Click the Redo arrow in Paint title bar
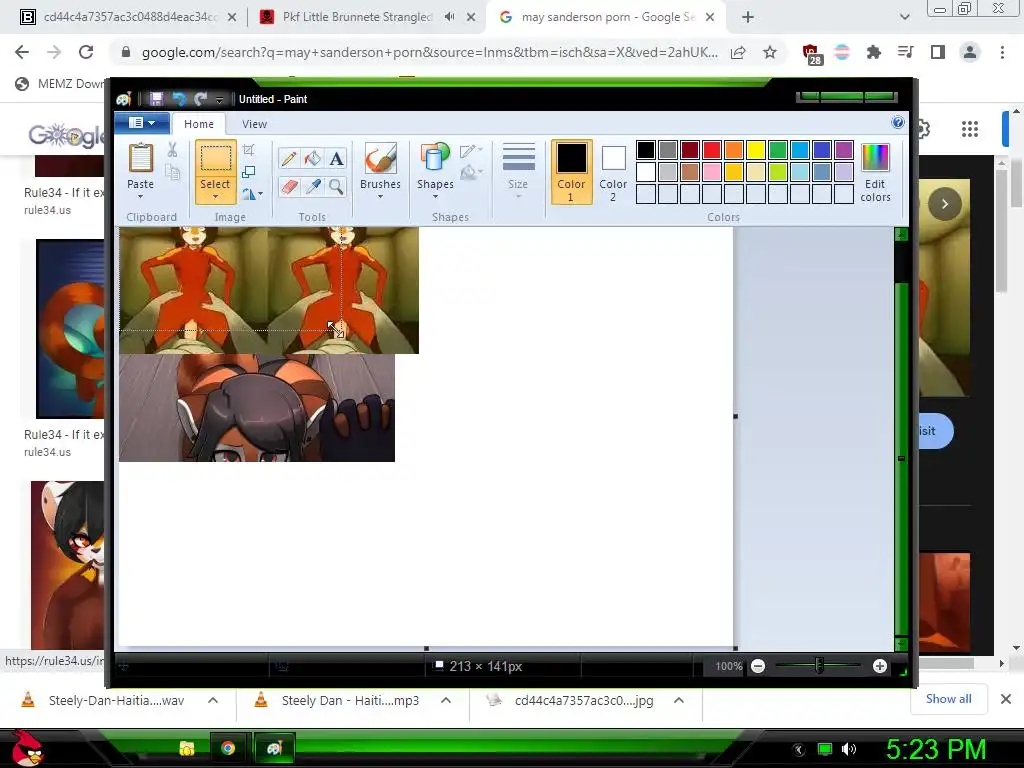This screenshot has height=768, width=1024. coord(200,99)
